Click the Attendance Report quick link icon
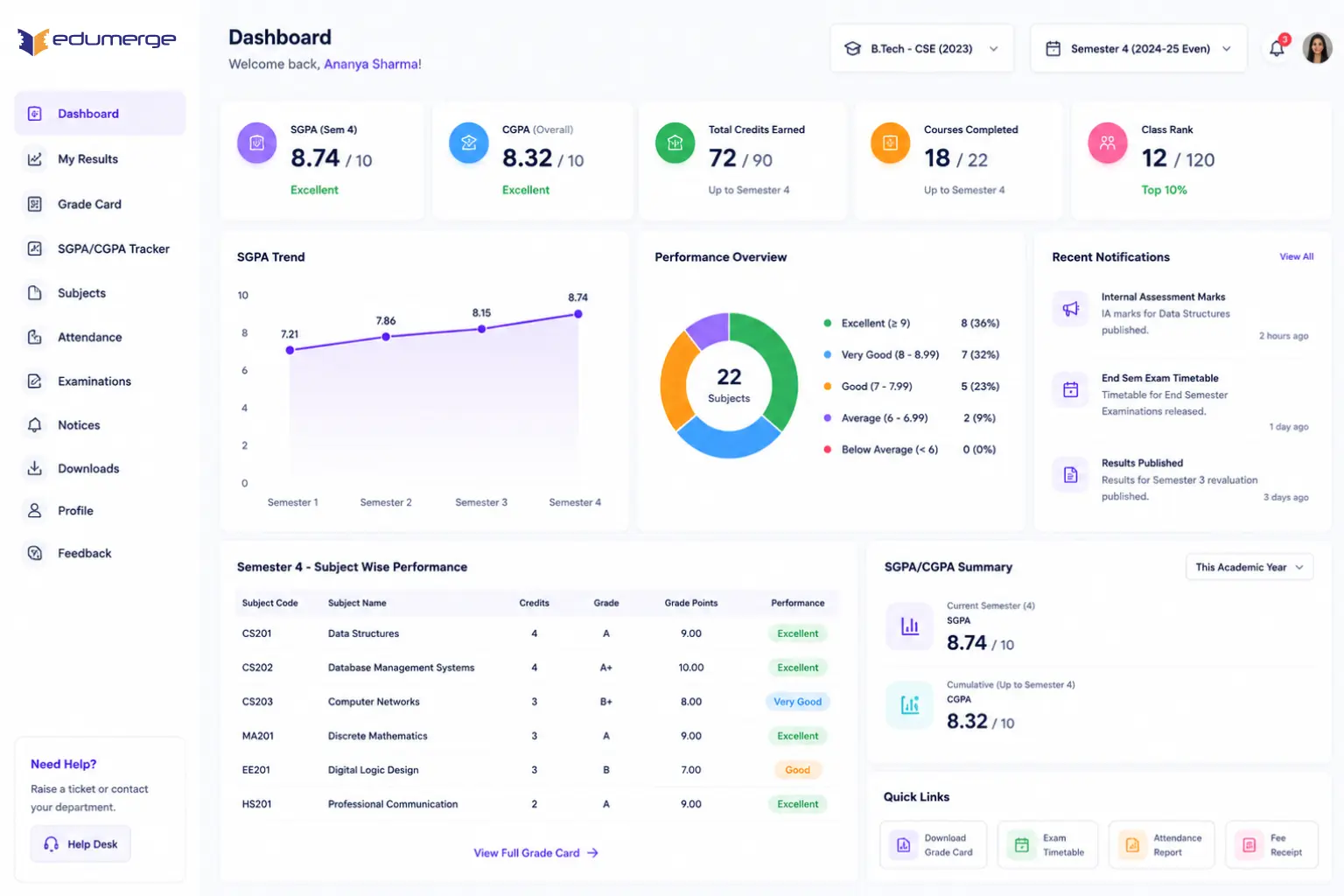The height and width of the screenshot is (896, 1344). (x=1132, y=845)
